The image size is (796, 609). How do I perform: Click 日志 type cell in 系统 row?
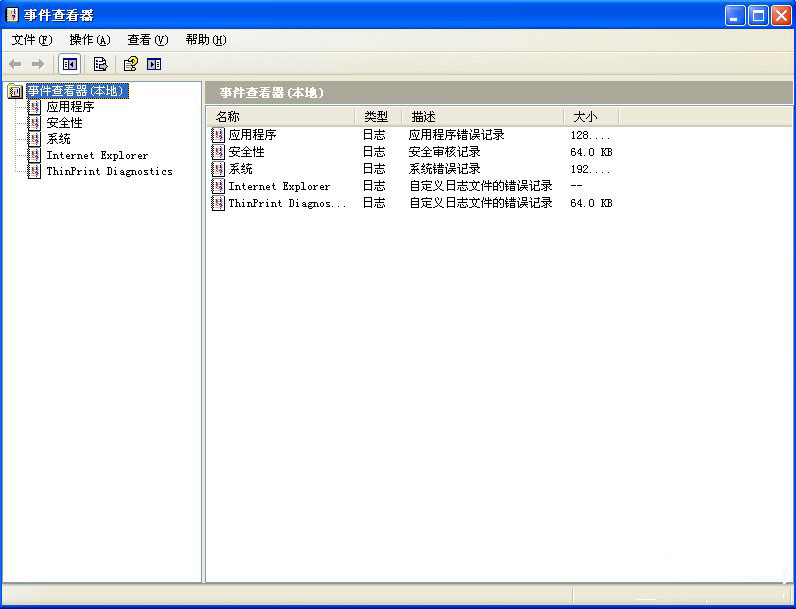[x=374, y=169]
